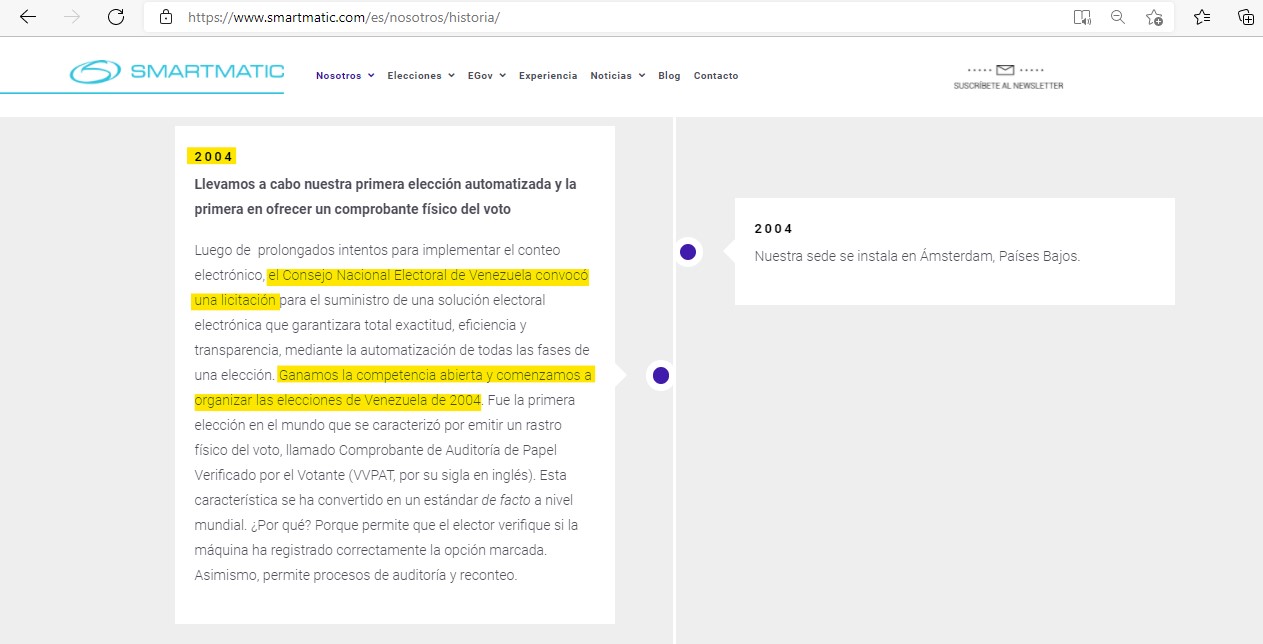Add this page to favorites (star plus icon)
The width and height of the screenshot is (1263, 644).
[1154, 17]
